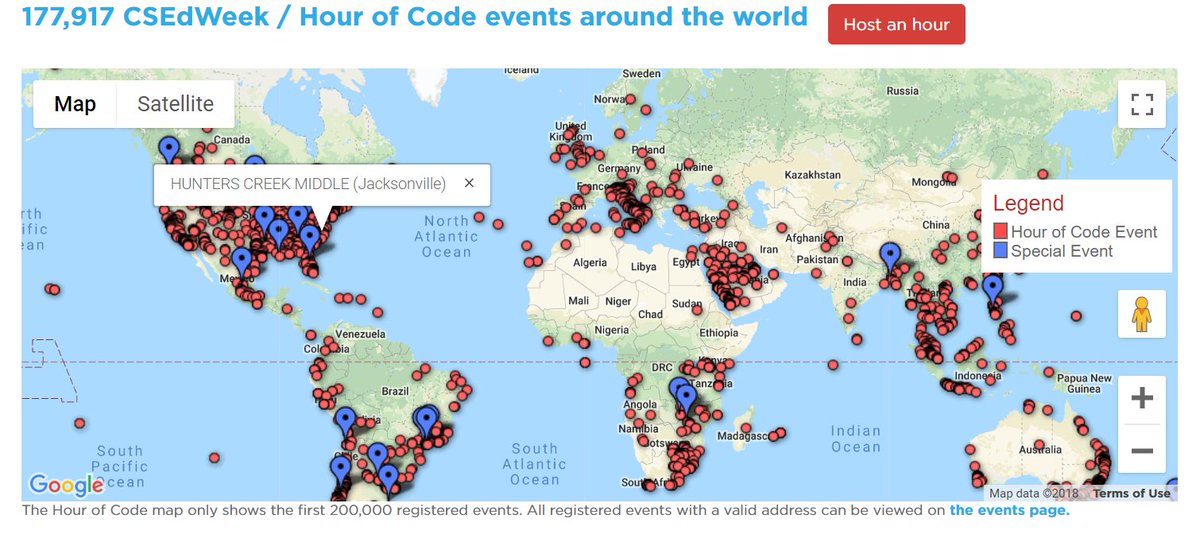Click the red Hour of Code Event legend swatch
This screenshot has width=1200, height=538.
coord(1000,232)
